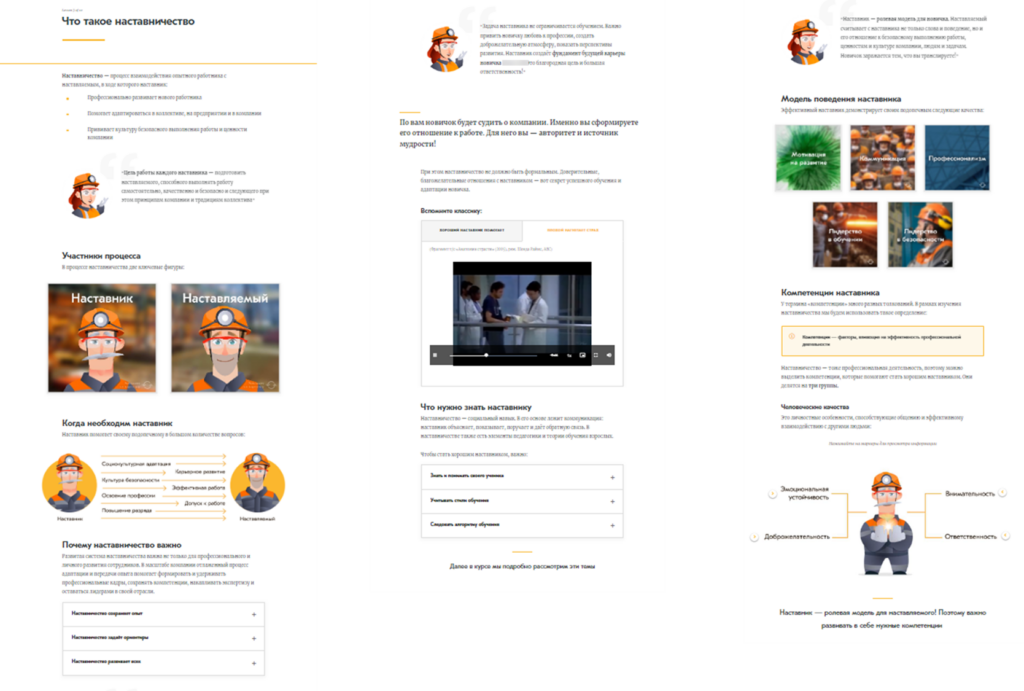Viewport: 1024px width, 691px height.
Task: Open the «Коммуникация» tile
Action: pos(882,158)
